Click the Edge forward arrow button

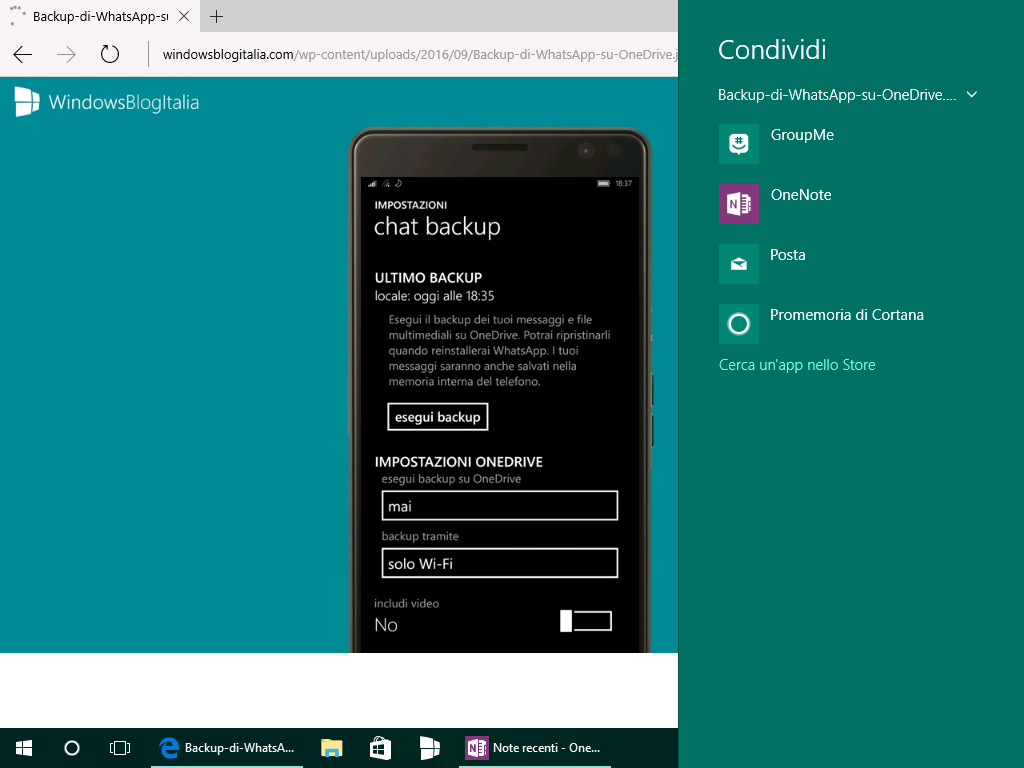pos(66,54)
